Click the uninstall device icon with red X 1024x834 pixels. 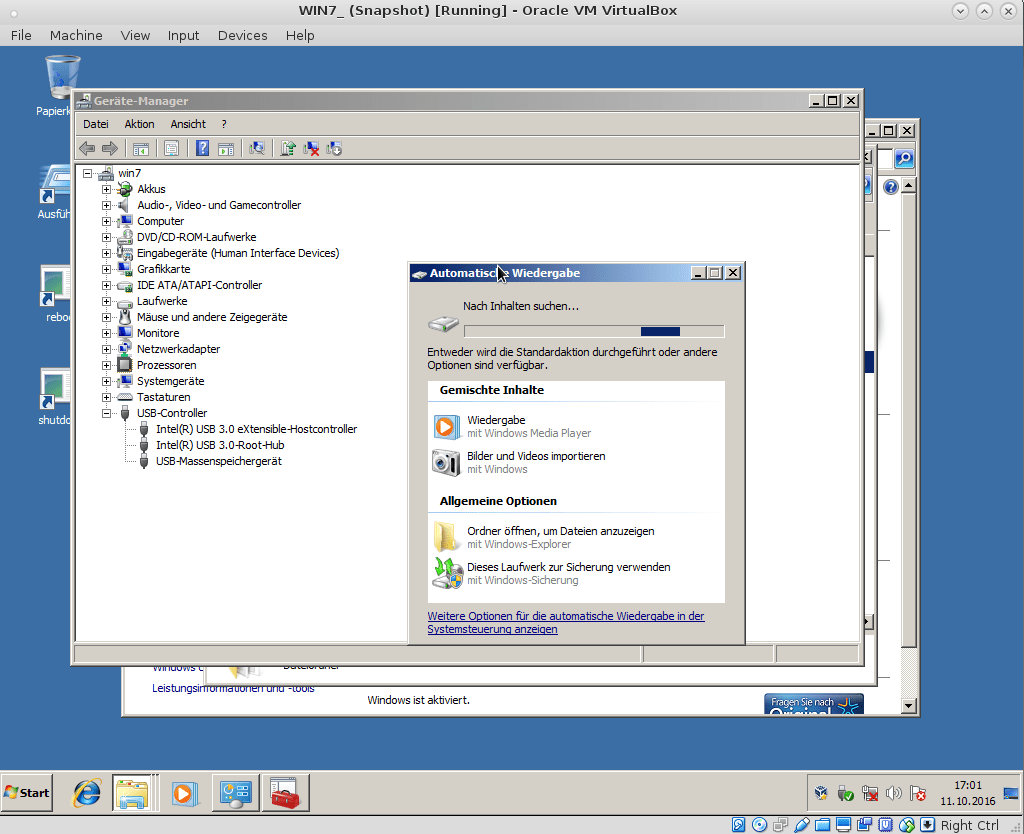coord(312,149)
